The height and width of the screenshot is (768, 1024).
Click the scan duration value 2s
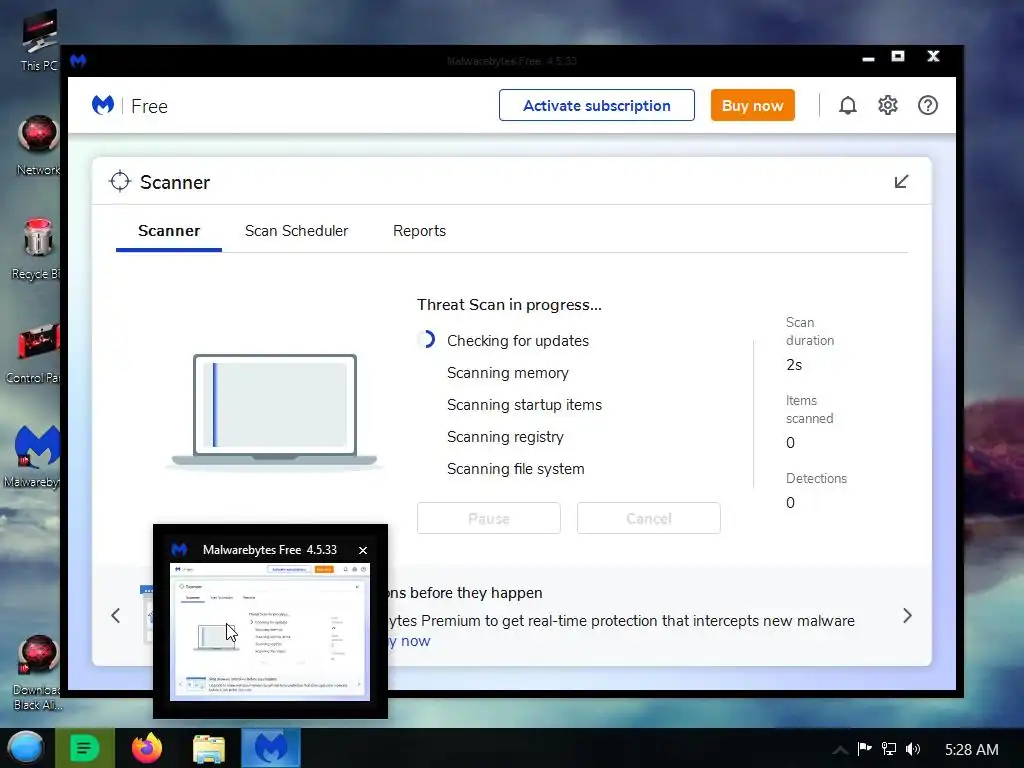(x=794, y=364)
